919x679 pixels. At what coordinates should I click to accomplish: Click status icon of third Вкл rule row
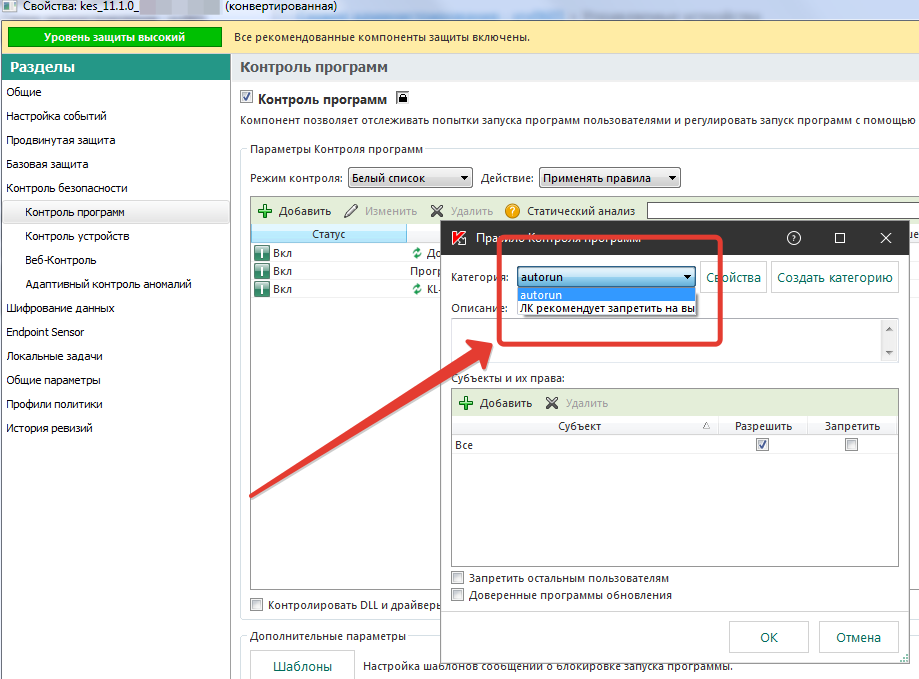point(261,289)
